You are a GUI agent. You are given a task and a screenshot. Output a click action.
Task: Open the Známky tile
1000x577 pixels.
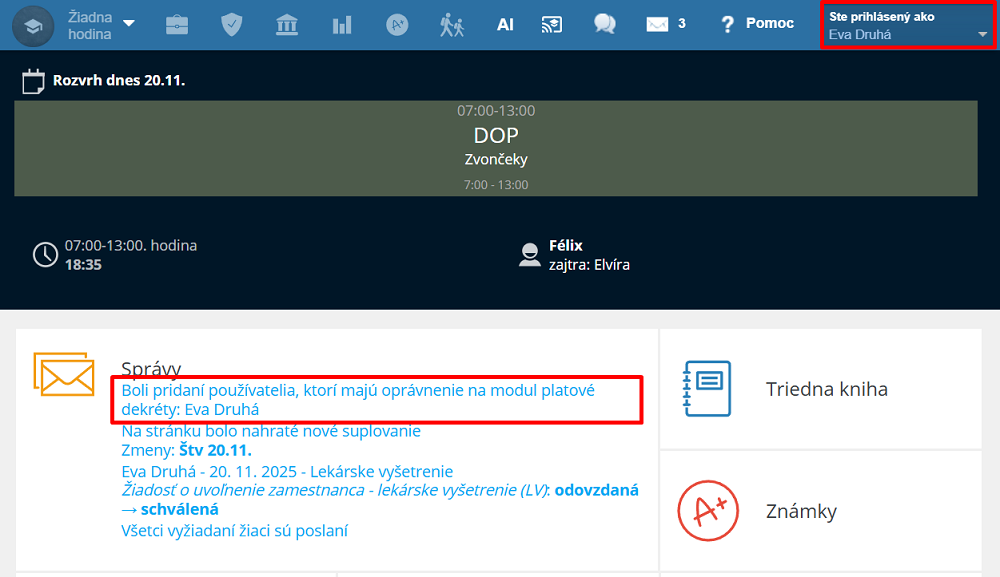tap(820, 511)
